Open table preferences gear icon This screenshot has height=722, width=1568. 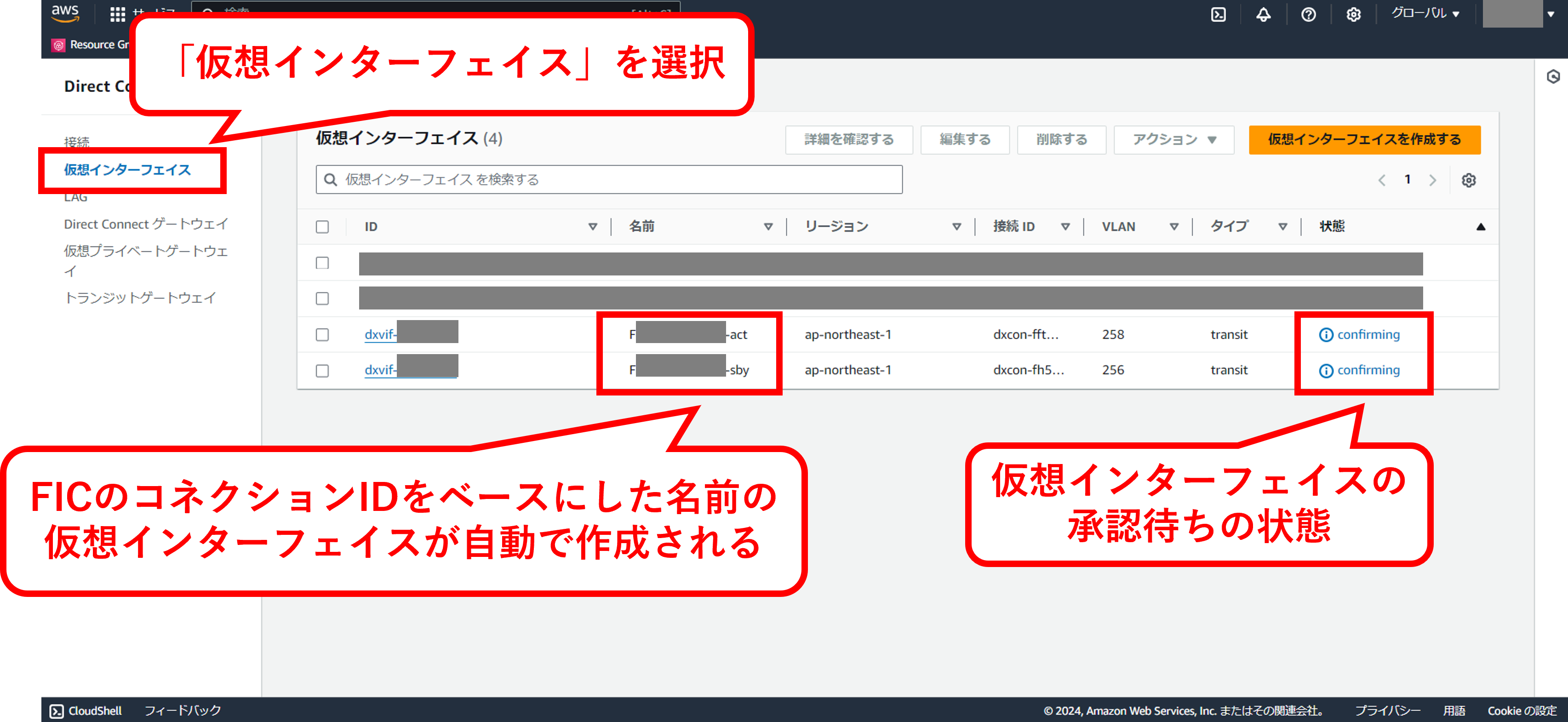pos(1469,180)
